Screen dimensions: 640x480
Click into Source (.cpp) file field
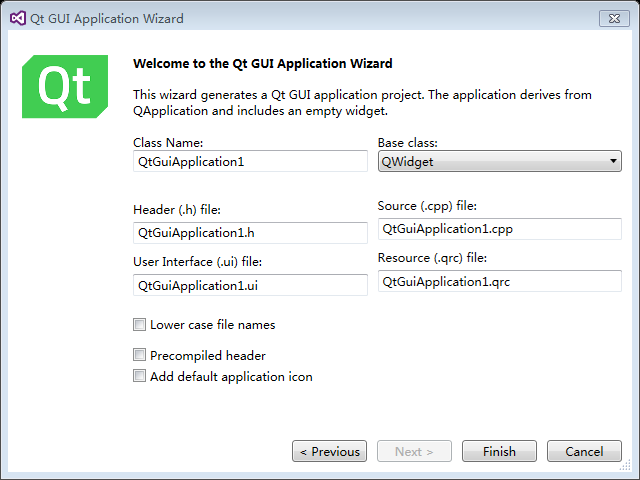tap(500, 229)
